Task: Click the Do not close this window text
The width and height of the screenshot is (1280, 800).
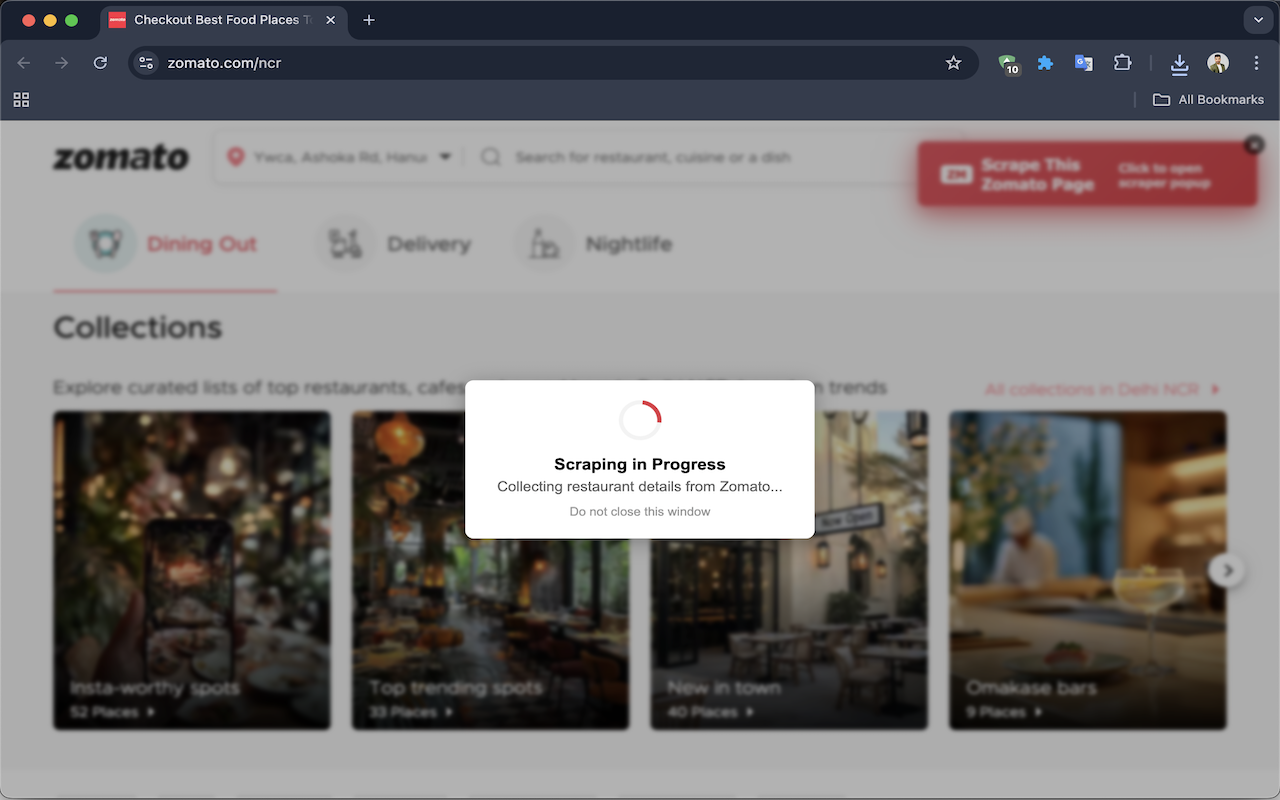Action: point(640,511)
